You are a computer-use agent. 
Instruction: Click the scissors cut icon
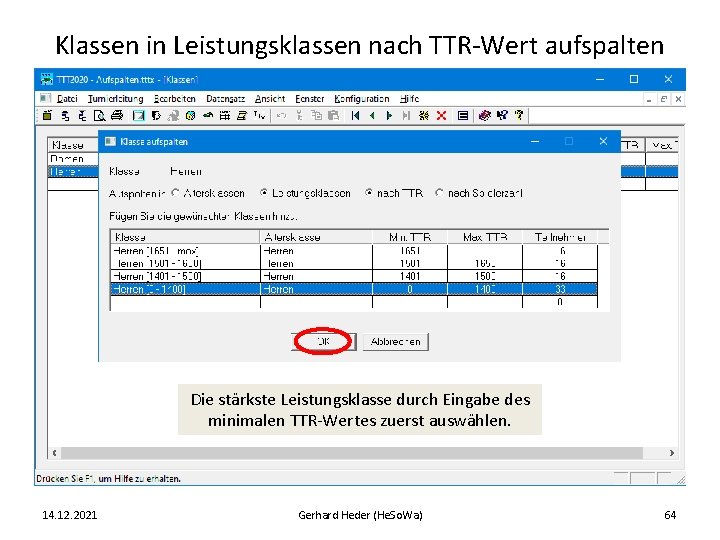[x=299, y=116]
